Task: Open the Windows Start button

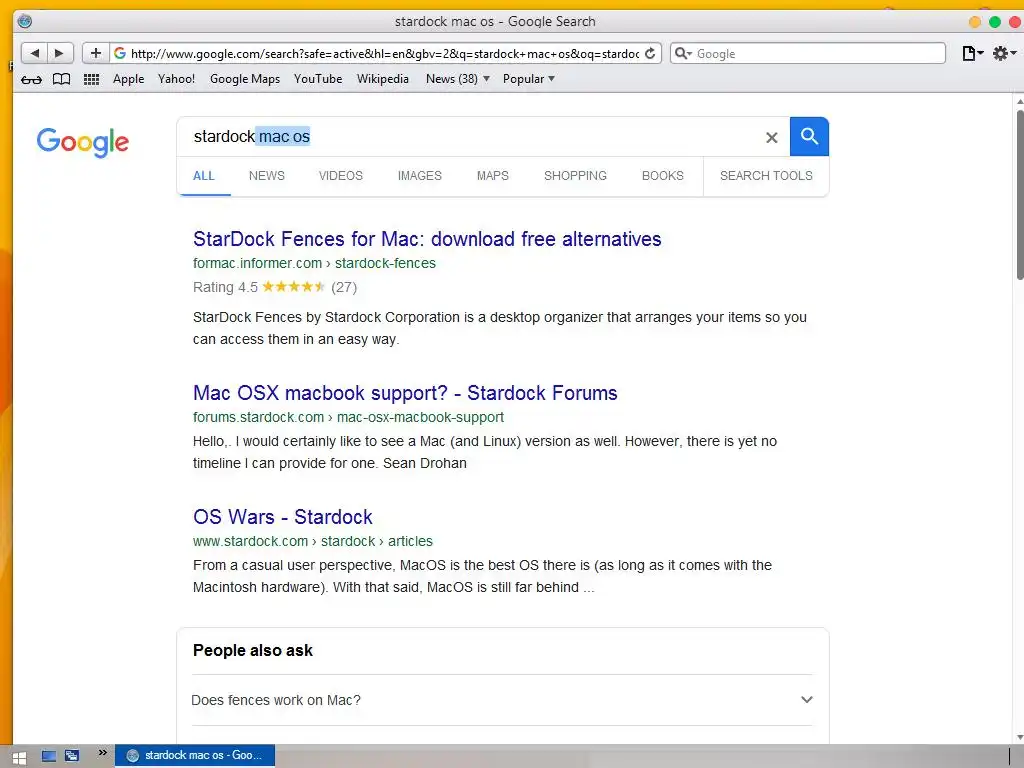Action: coord(19,757)
